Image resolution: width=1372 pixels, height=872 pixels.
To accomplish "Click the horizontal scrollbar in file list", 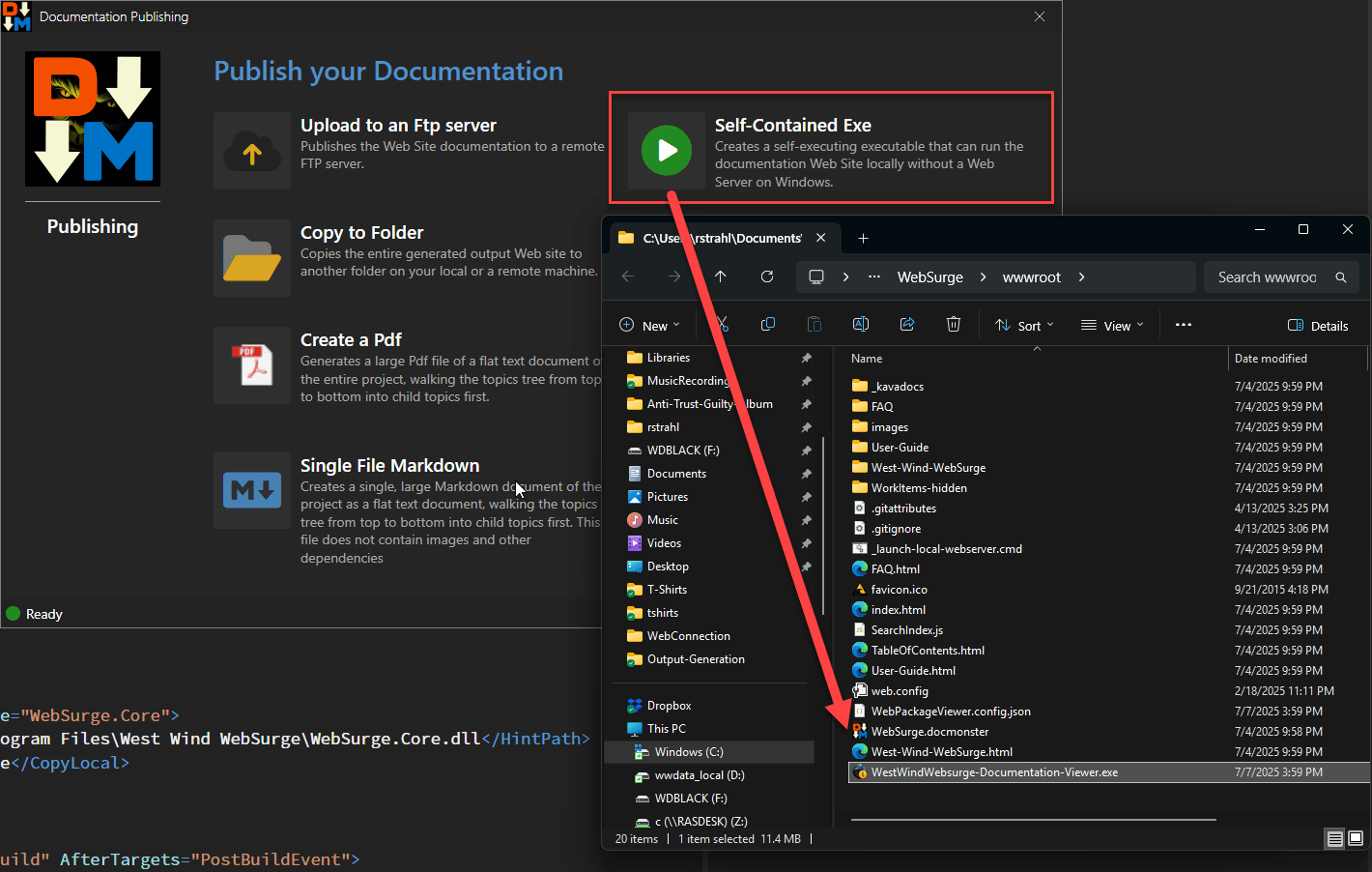I will click(x=1033, y=820).
